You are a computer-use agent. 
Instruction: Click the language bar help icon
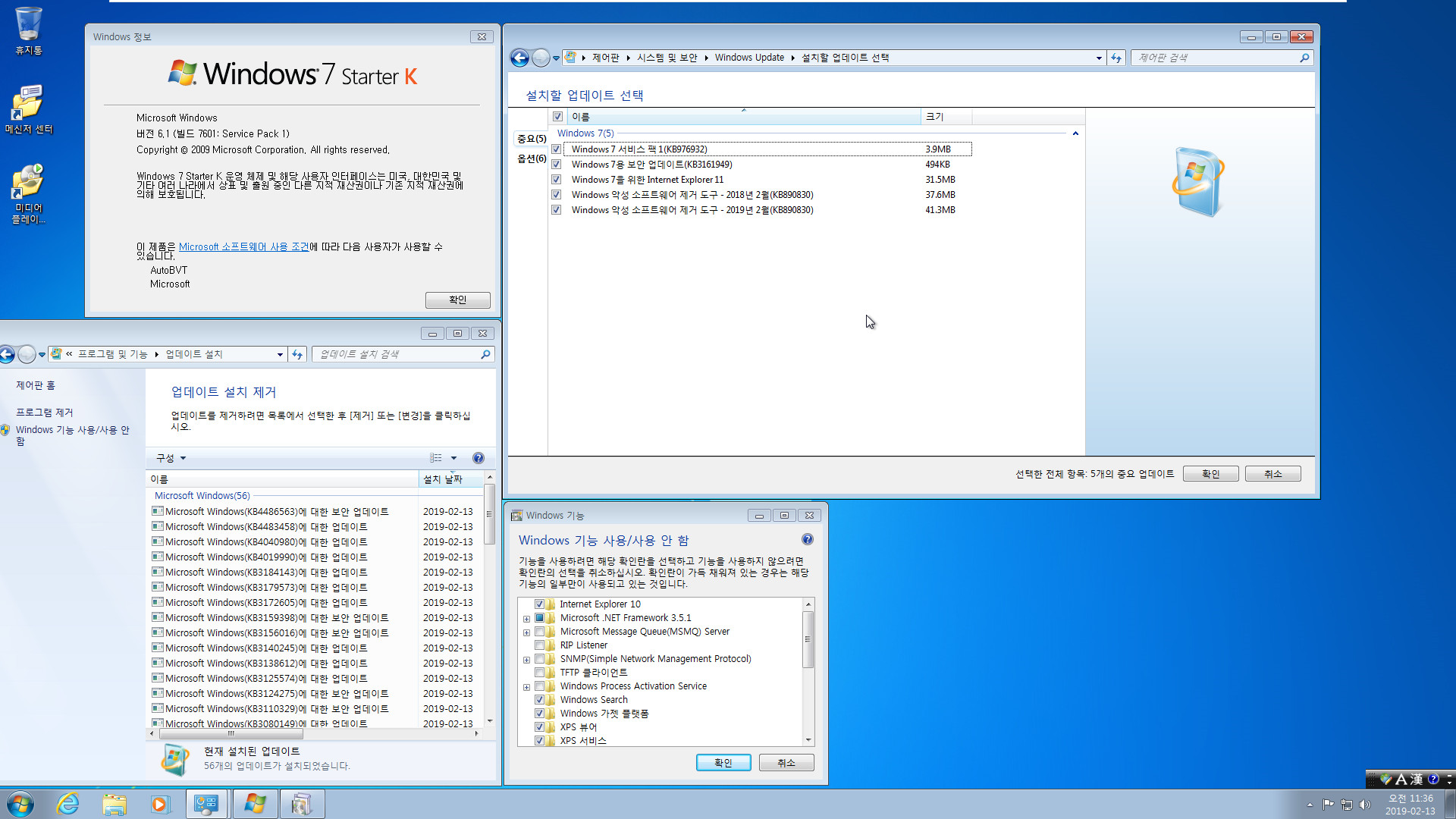pyautogui.click(x=1433, y=779)
